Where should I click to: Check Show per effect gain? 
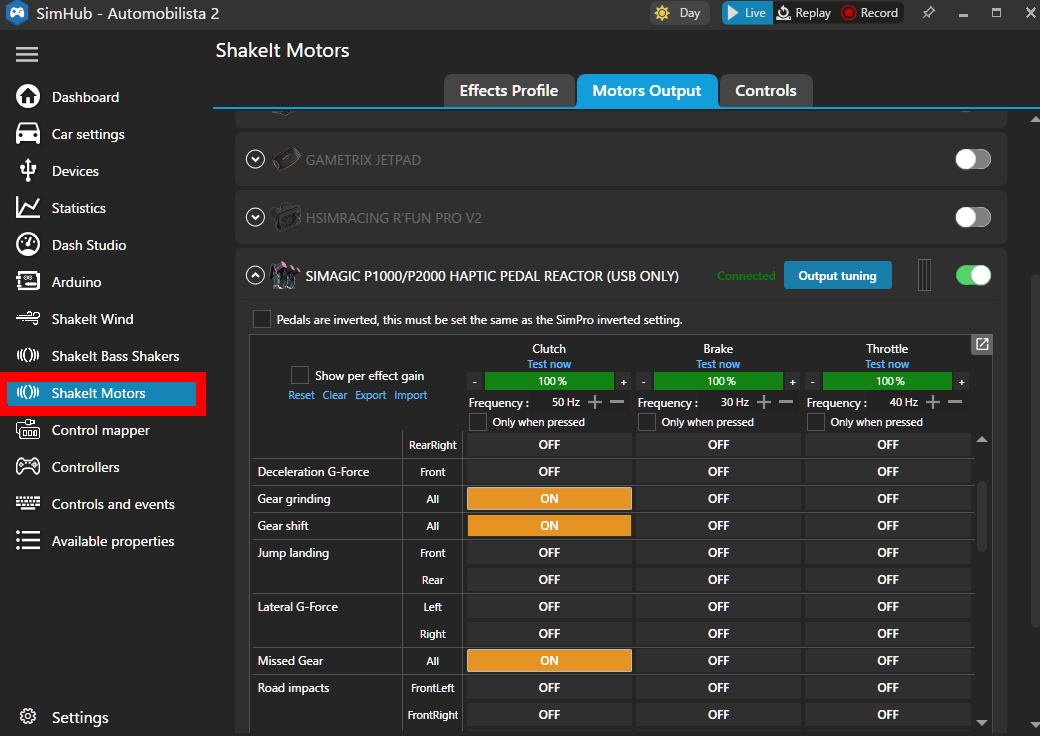click(x=300, y=375)
